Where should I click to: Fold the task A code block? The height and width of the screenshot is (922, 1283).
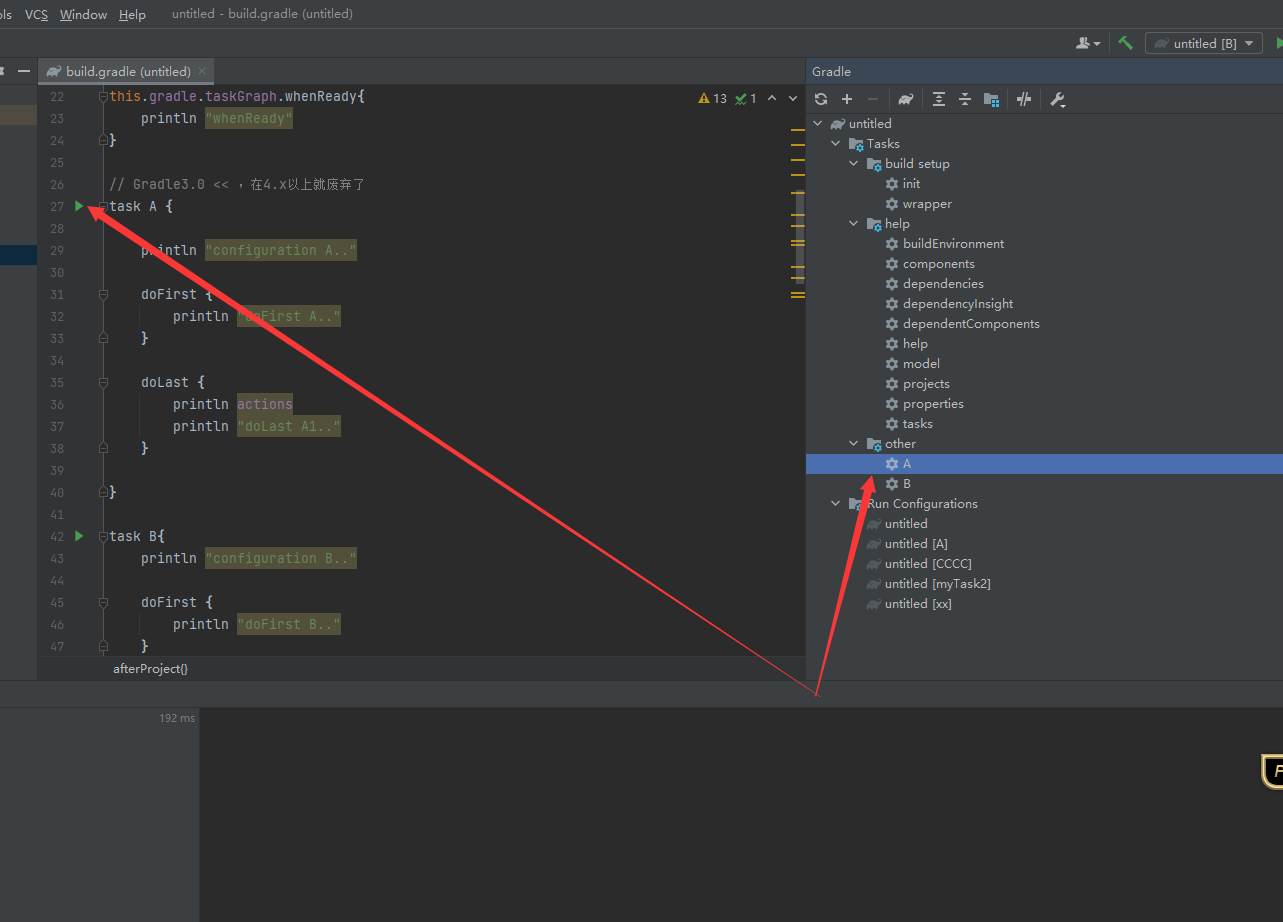click(103, 206)
